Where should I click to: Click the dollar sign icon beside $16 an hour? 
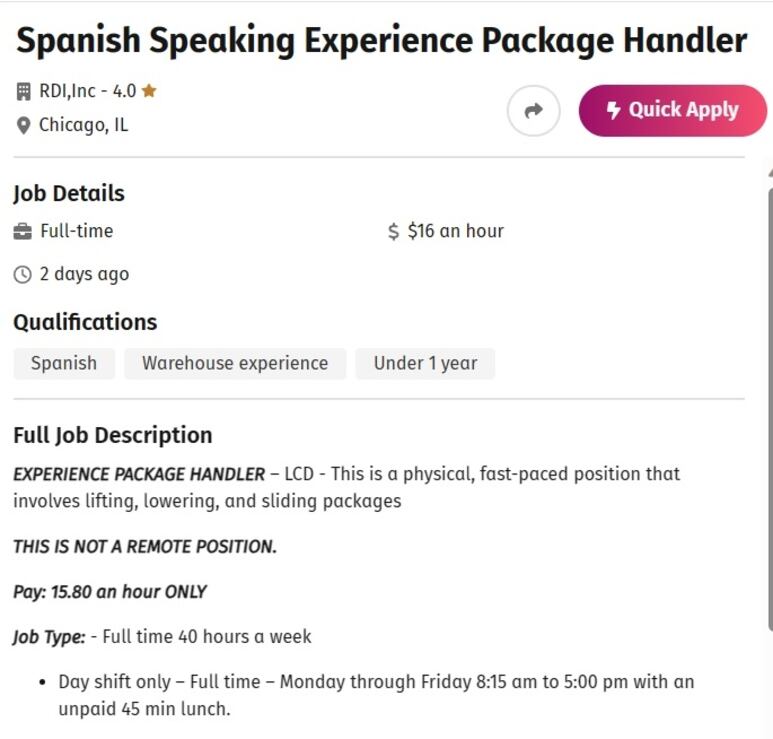coord(393,231)
